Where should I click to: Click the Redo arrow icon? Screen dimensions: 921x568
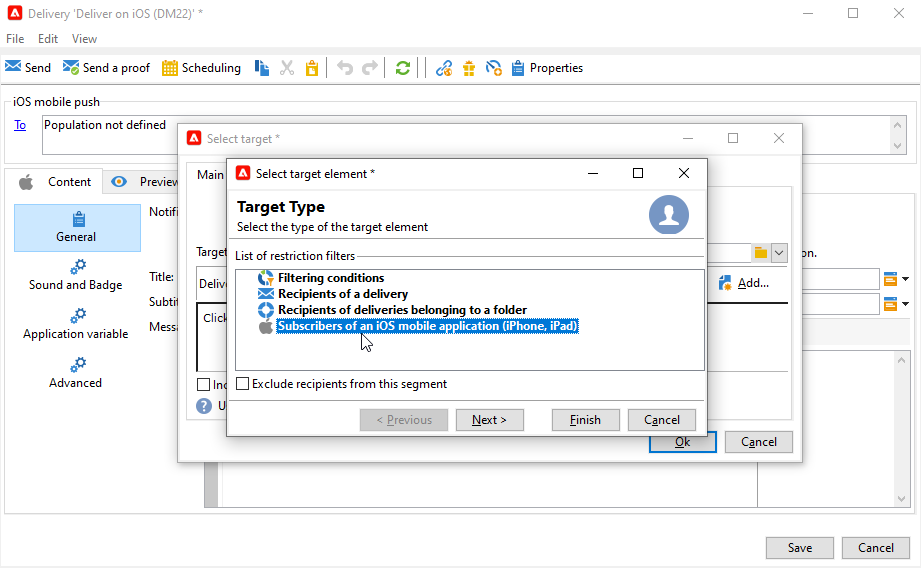(x=369, y=68)
